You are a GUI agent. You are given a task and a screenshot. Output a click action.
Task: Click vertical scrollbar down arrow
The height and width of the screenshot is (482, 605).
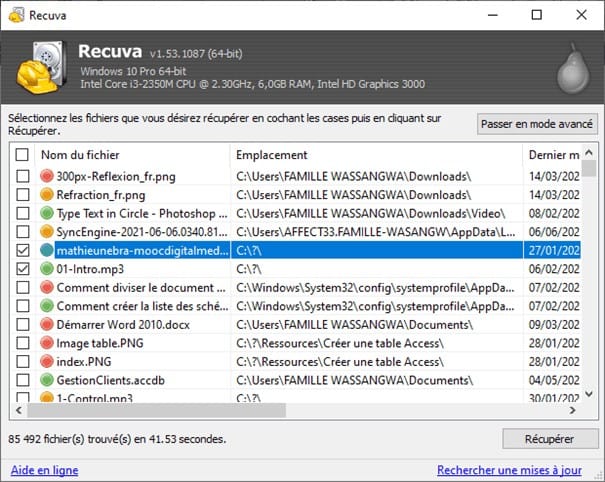point(589,394)
